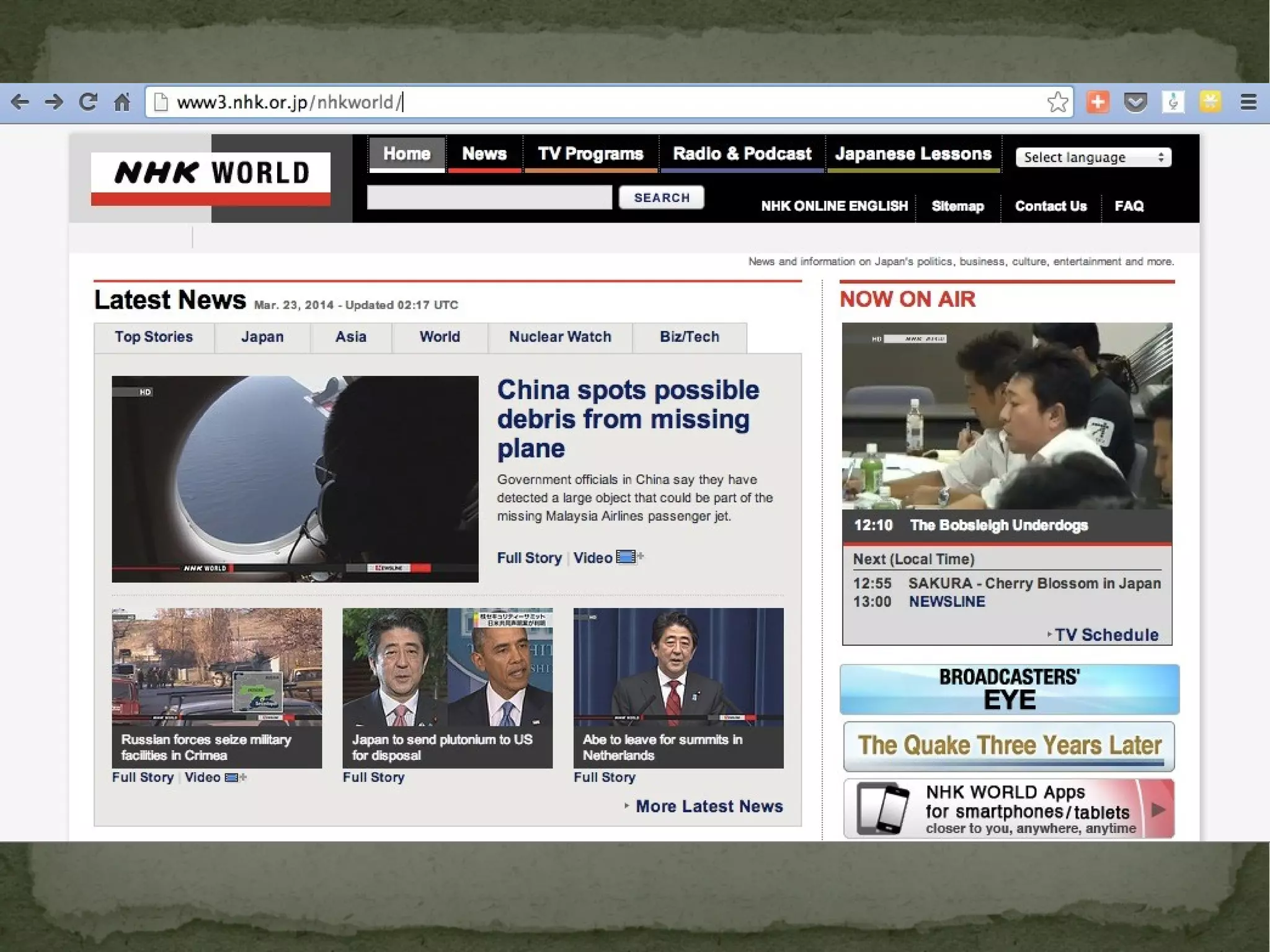Open More Latest News link
The height and width of the screenshot is (952, 1270).
708,806
